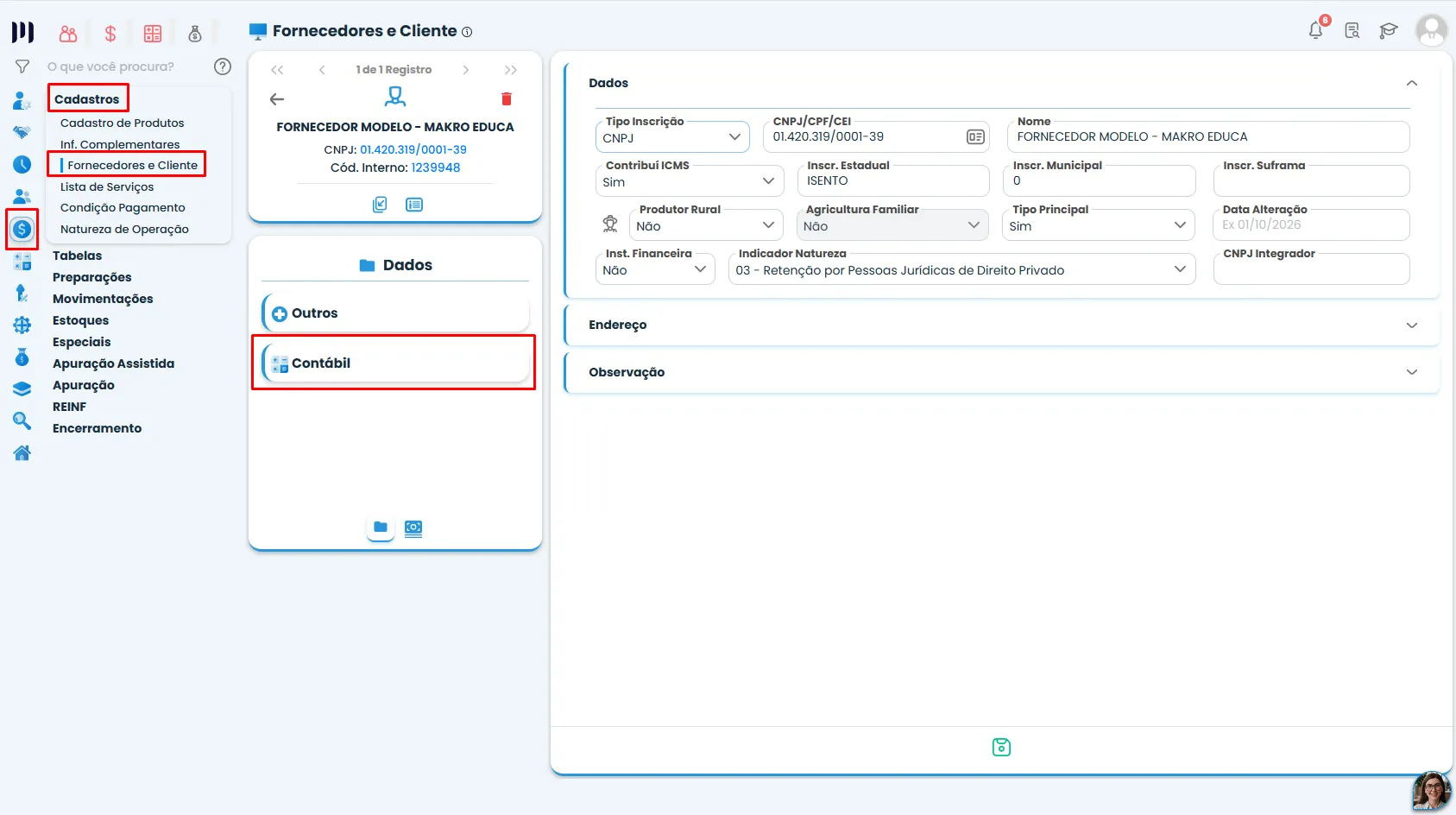Click the CNPJ link 01.420.319/0001-39

click(413, 149)
